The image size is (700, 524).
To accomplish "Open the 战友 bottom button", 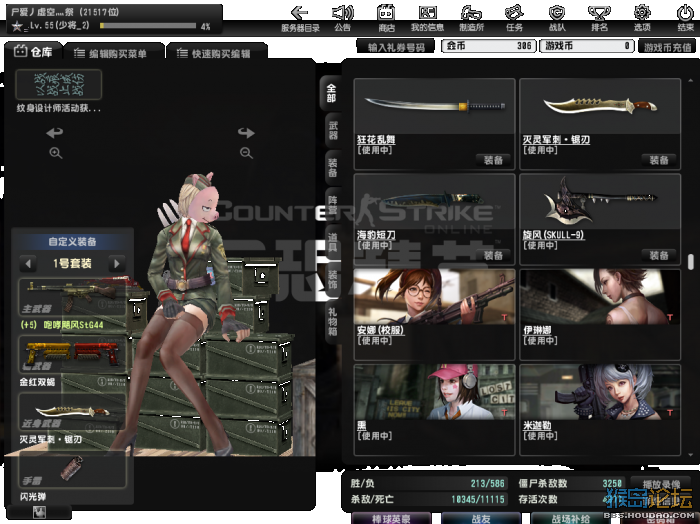I will pos(481,518).
